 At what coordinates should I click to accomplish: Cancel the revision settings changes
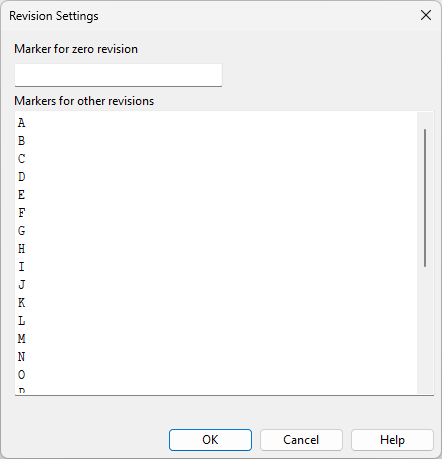[x=301, y=440]
